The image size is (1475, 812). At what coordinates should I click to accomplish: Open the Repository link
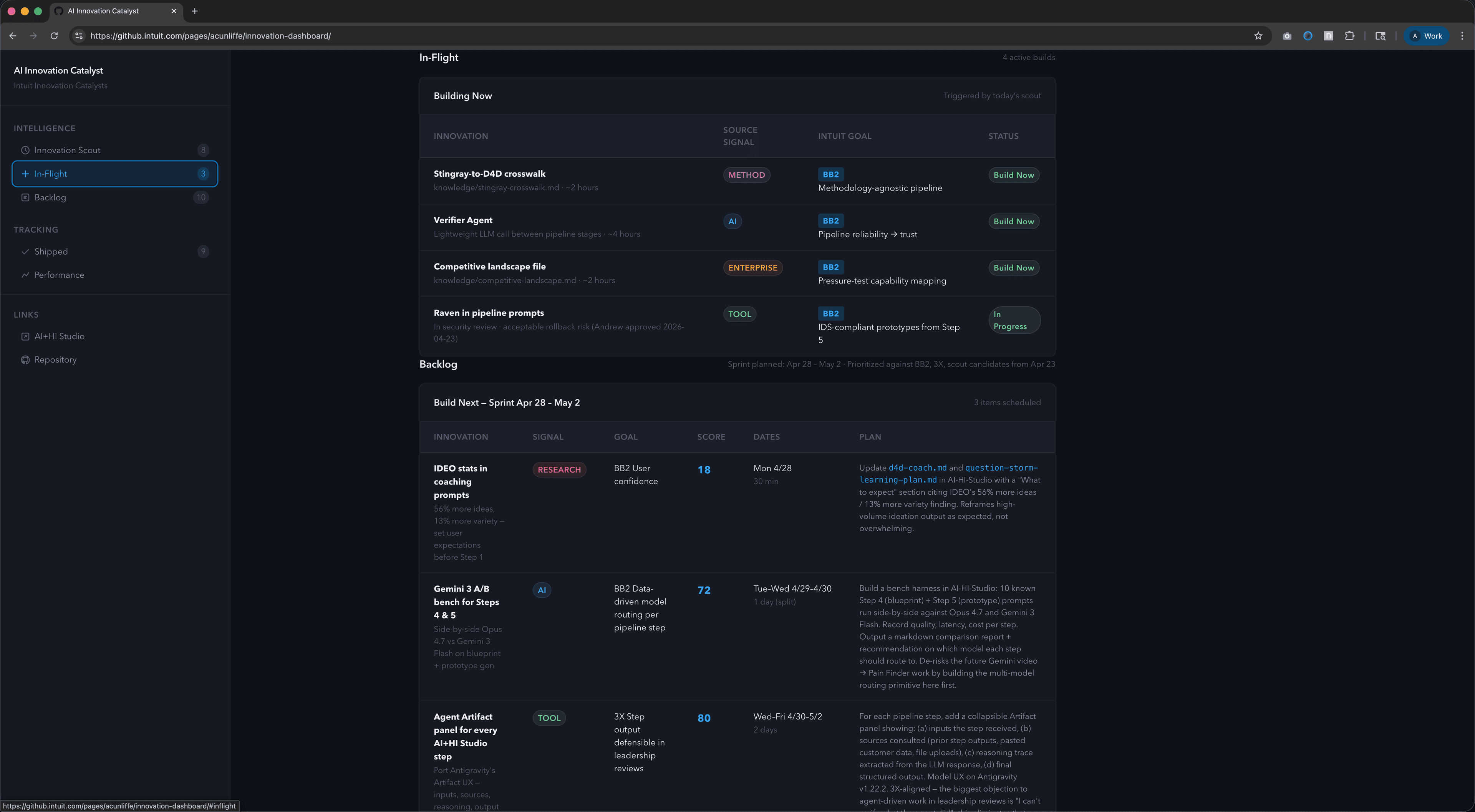pos(114,360)
